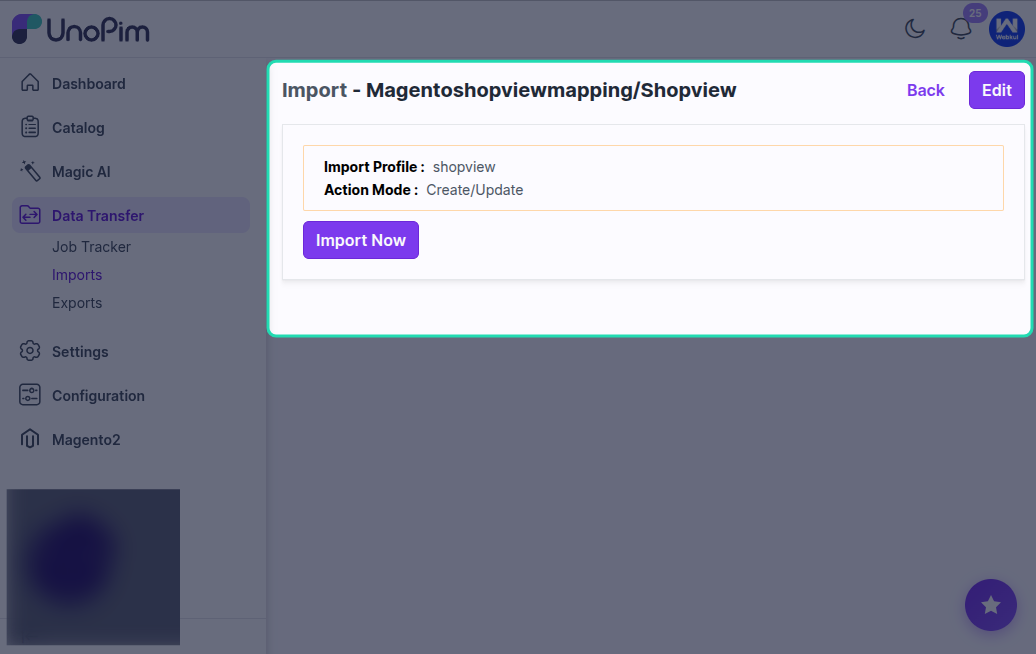
Task: Select Data Transfer in sidebar
Action: click(x=131, y=215)
